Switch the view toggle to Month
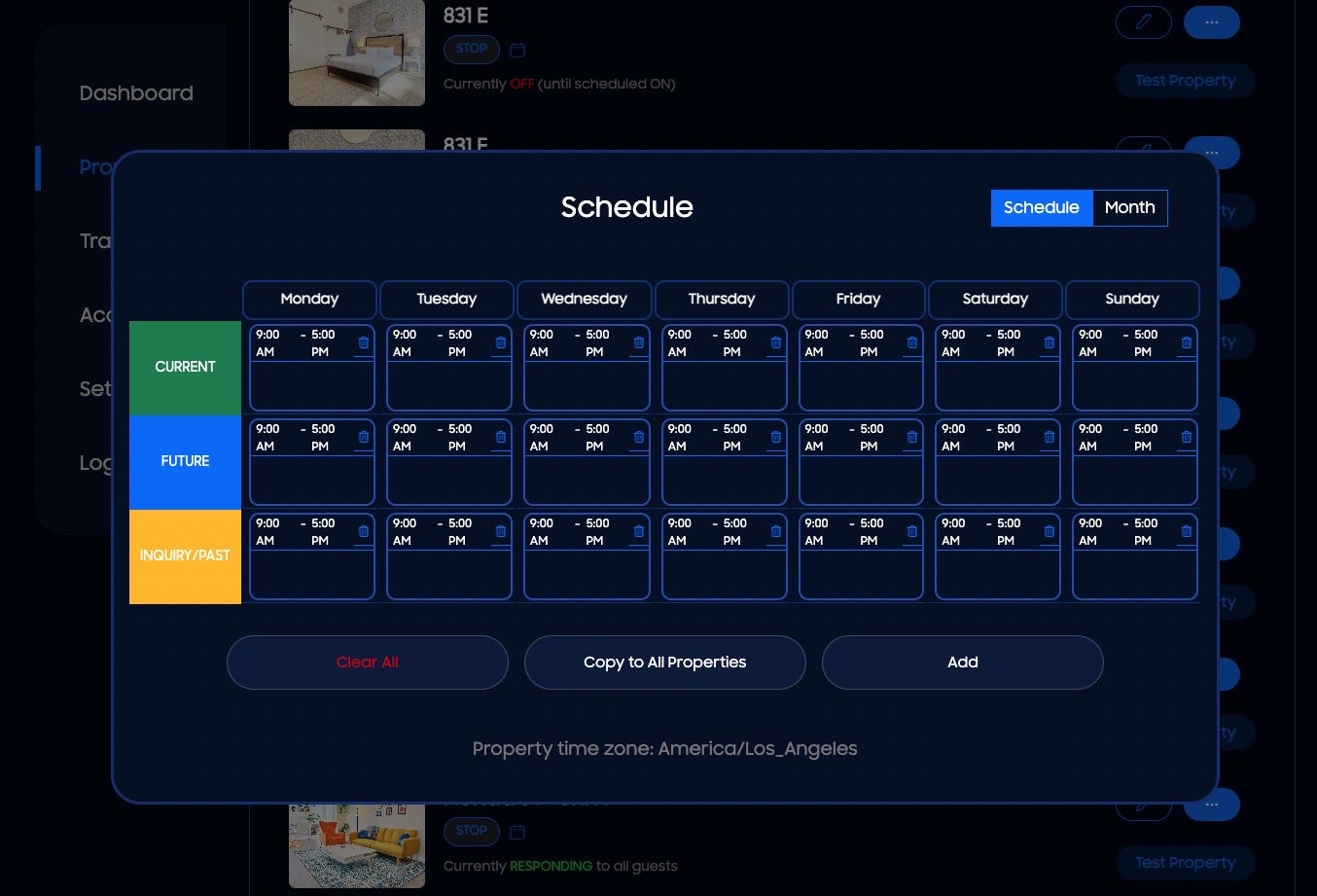This screenshot has height=896, width=1317. 1129,207
